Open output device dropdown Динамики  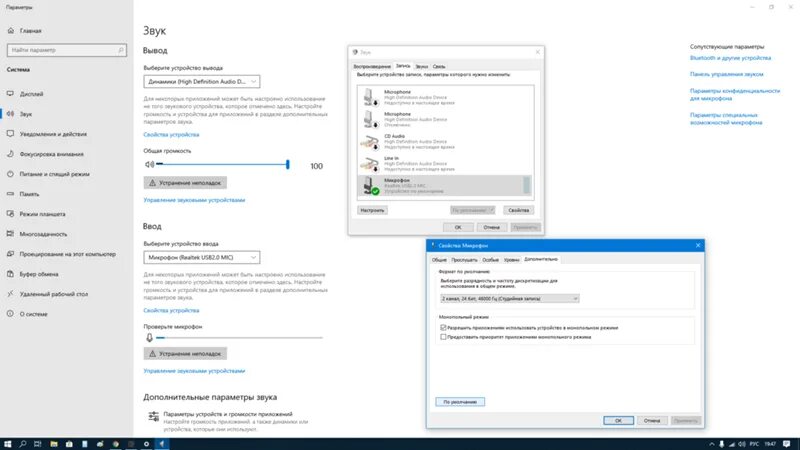pos(202,82)
